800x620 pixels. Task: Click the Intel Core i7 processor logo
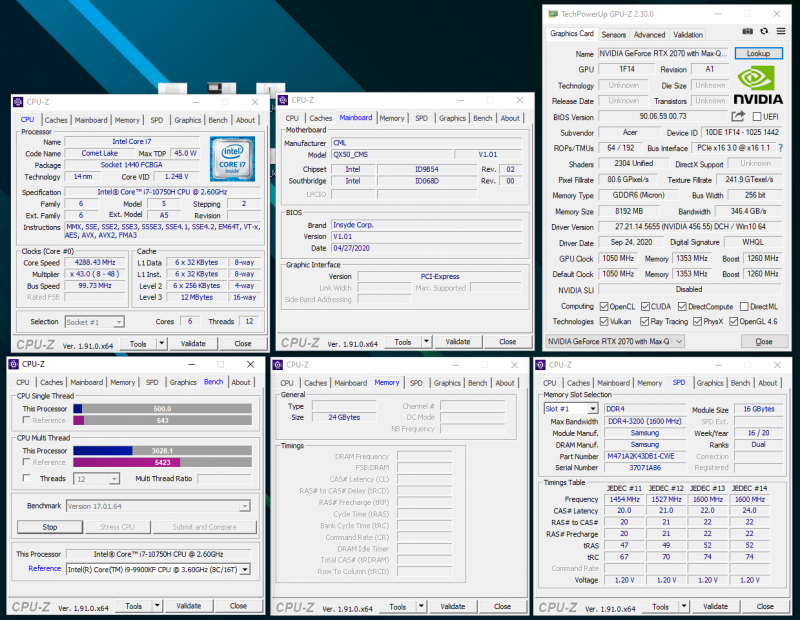pos(232,159)
